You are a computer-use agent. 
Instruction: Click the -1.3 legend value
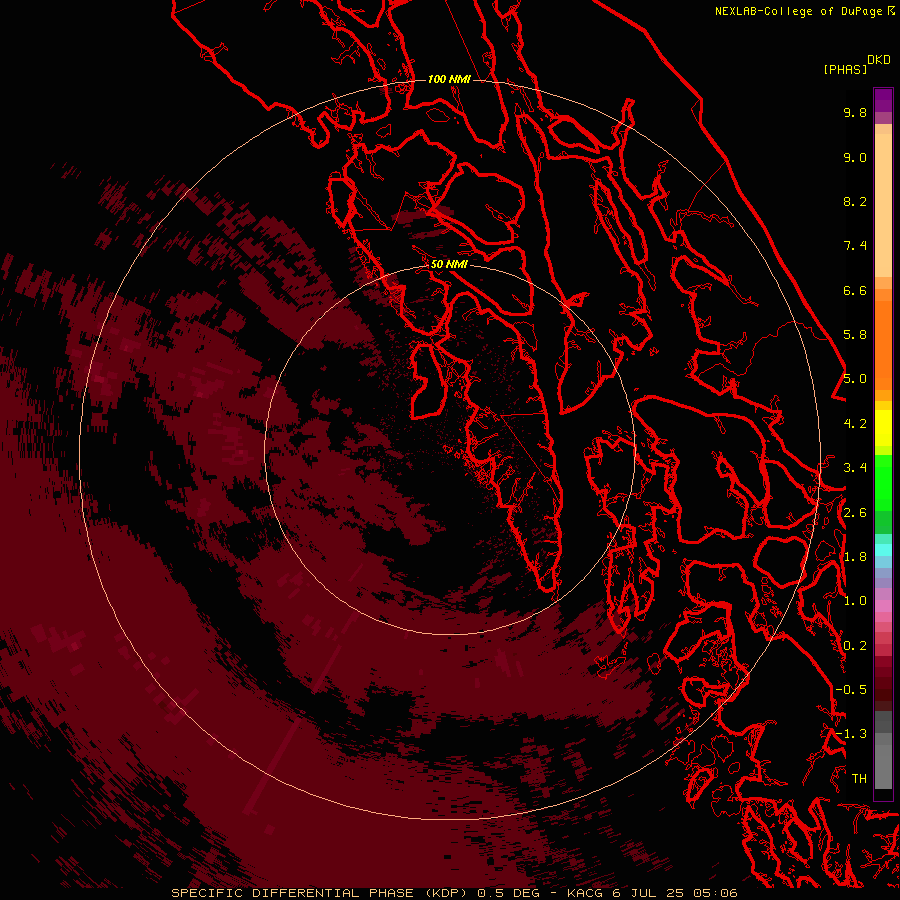[x=851, y=734]
